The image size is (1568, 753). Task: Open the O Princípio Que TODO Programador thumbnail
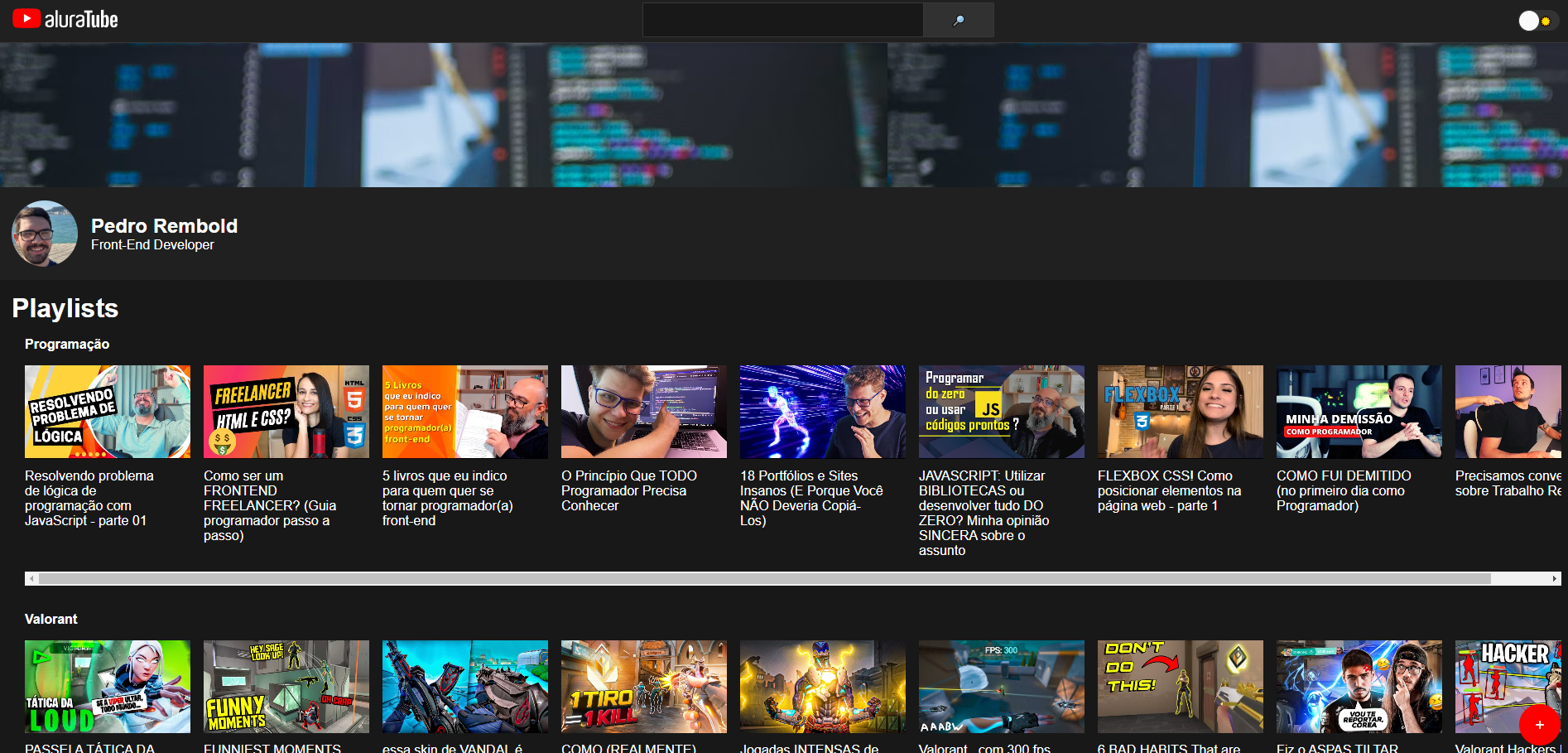pos(644,412)
